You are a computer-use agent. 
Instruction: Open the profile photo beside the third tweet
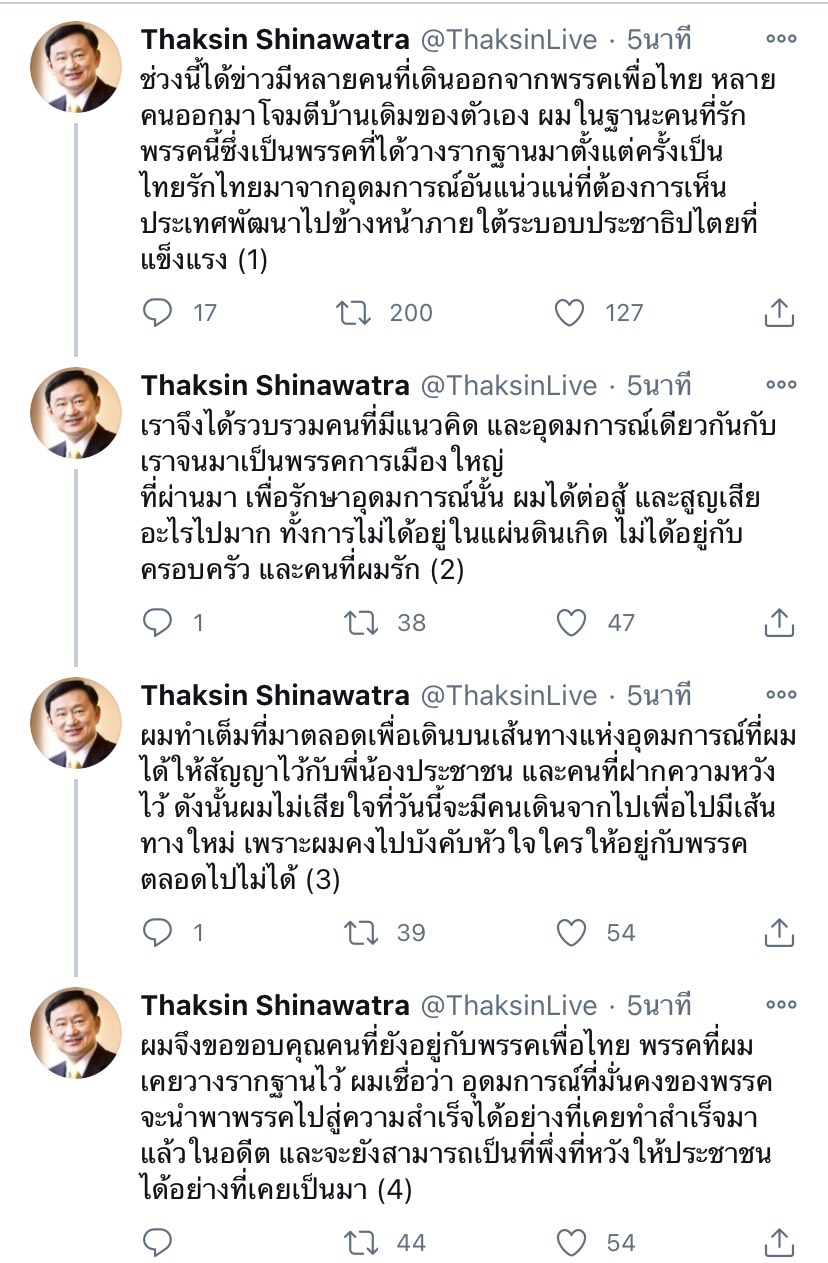pyautogui.click(x=76, y=724)
